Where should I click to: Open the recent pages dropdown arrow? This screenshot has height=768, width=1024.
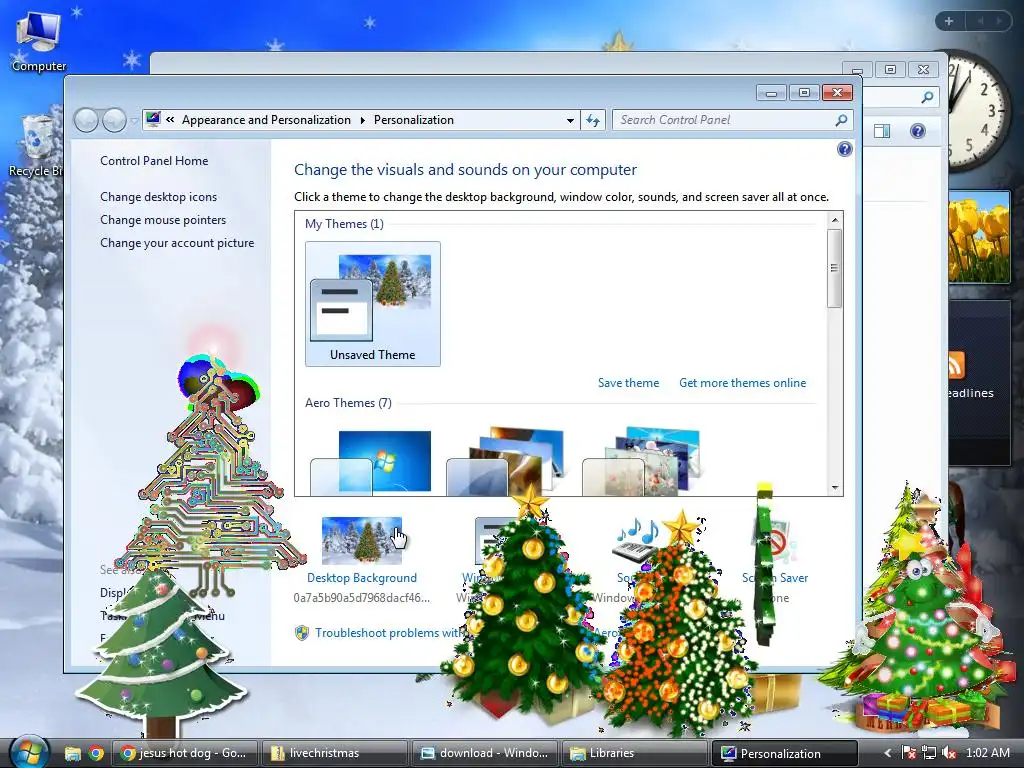(134, 120)
